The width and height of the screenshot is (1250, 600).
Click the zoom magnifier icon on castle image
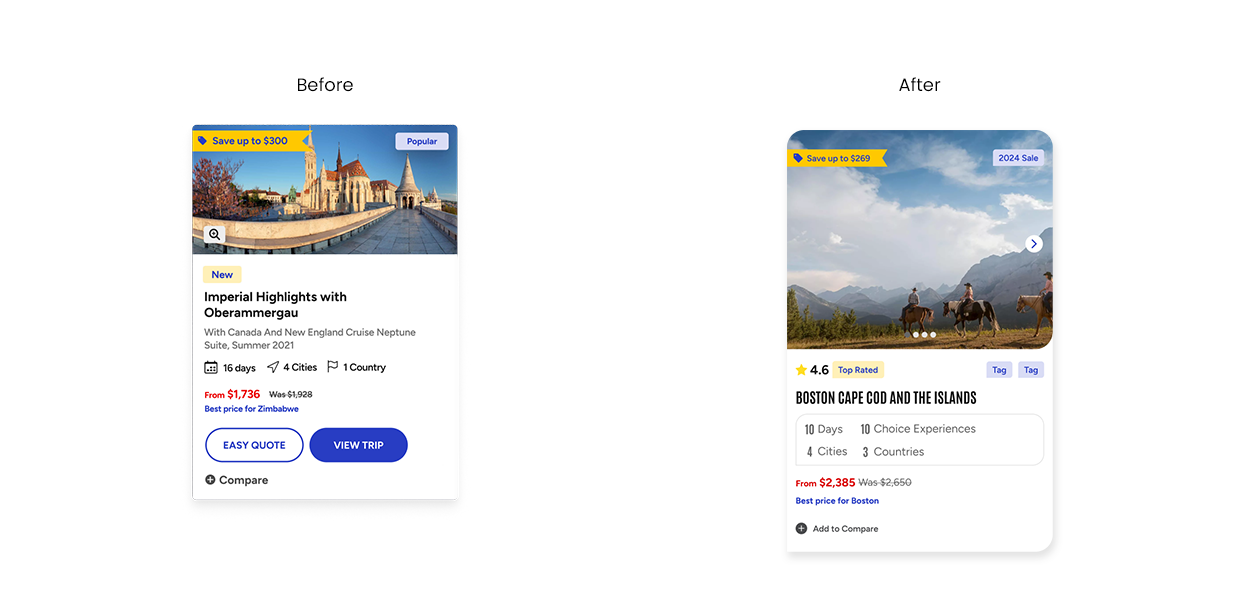pos(214,234)
